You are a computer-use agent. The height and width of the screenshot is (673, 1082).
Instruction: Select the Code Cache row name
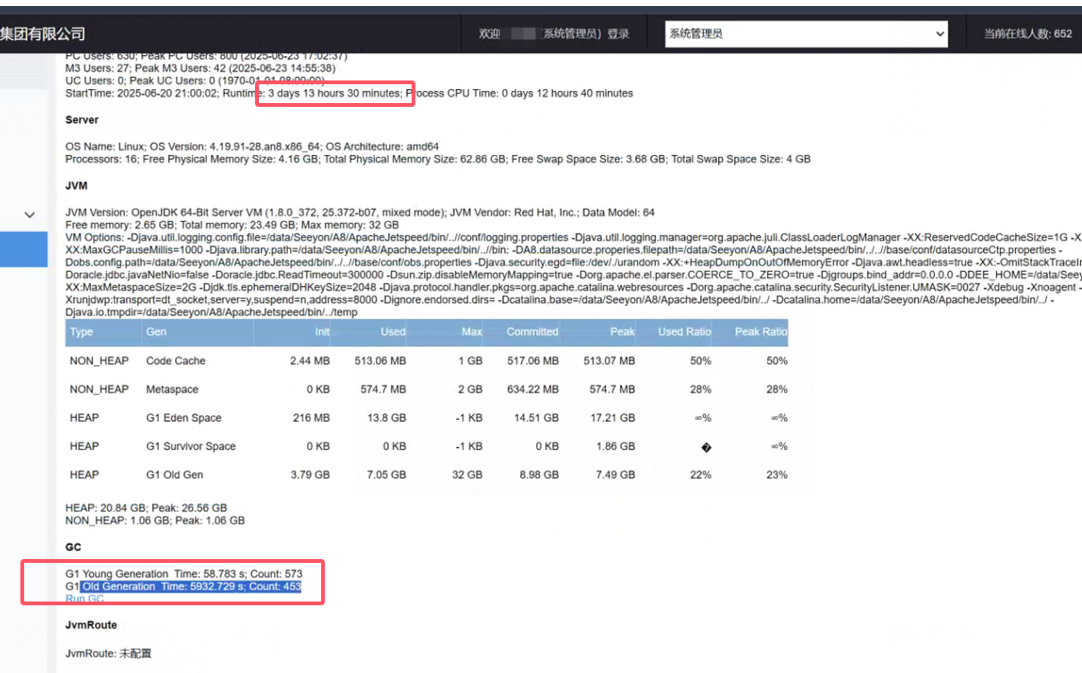pos(175,361)
